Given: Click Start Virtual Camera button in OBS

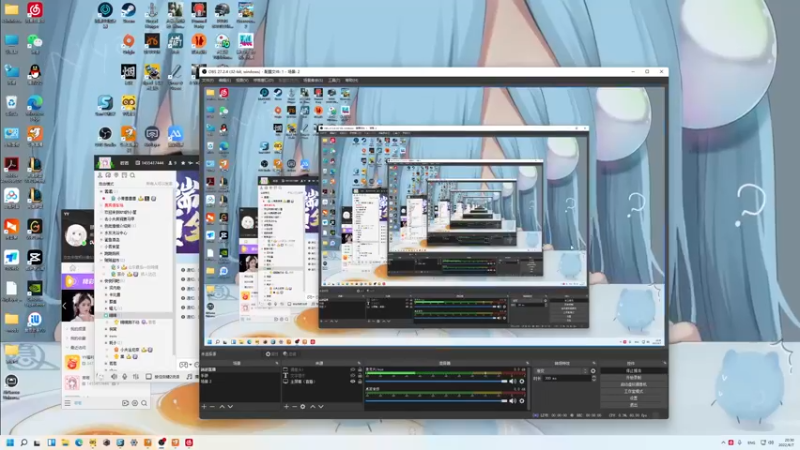Looking at the screenshot, I should point(633,384).
